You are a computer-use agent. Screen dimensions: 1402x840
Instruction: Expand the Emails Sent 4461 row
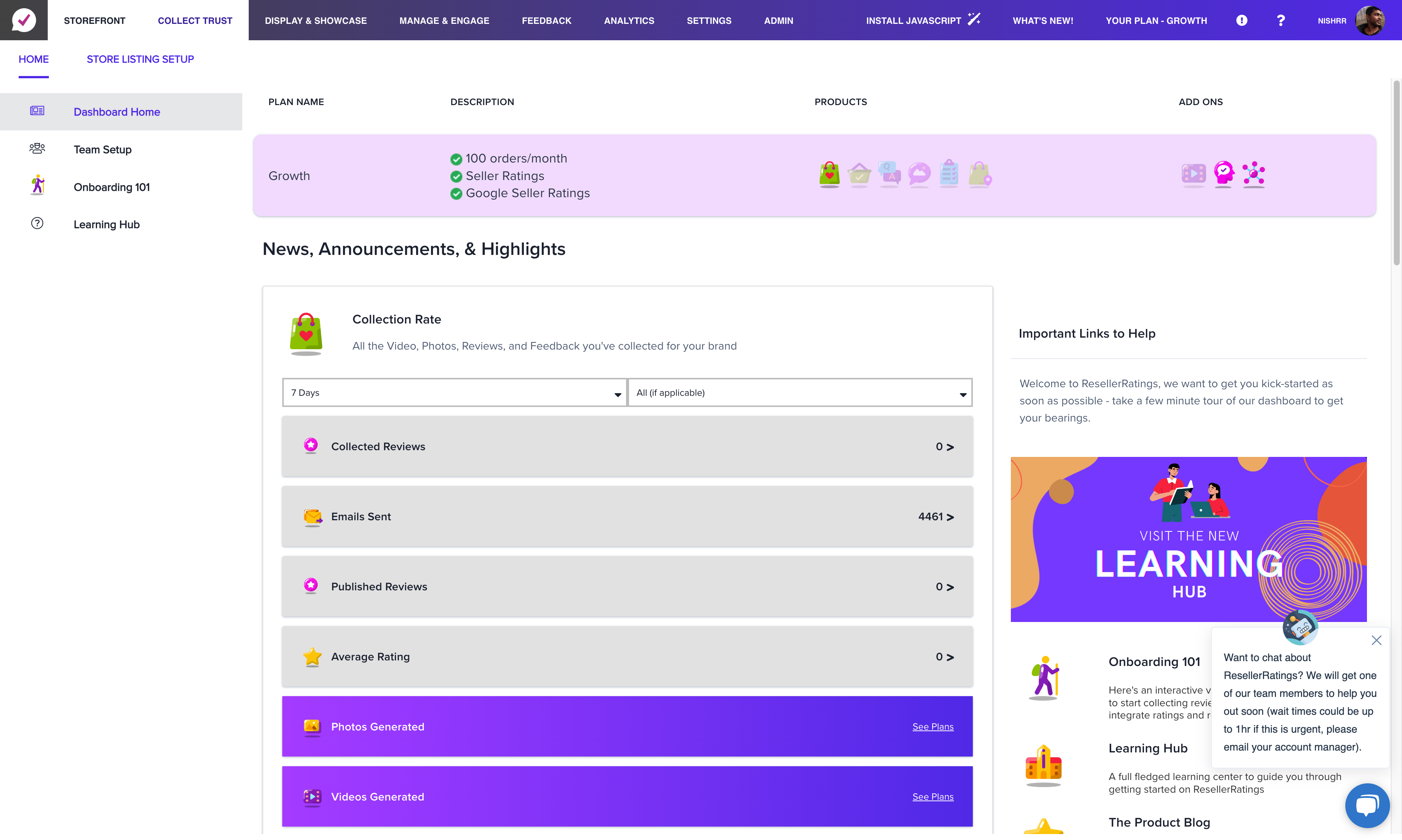(x=627, y=517)
